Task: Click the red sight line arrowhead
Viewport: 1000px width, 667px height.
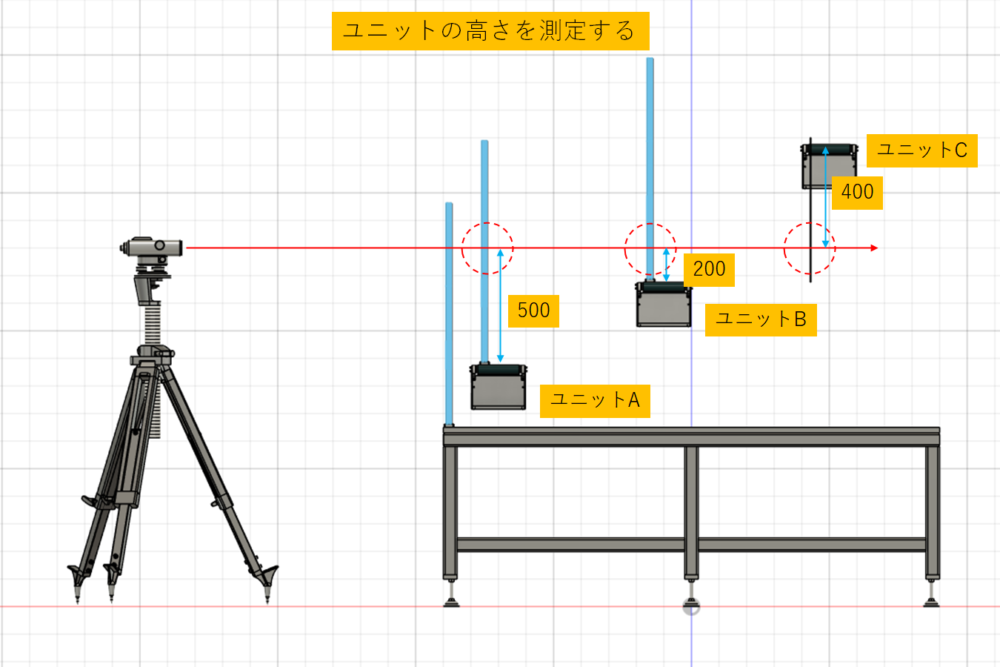Action: (873, 247)
